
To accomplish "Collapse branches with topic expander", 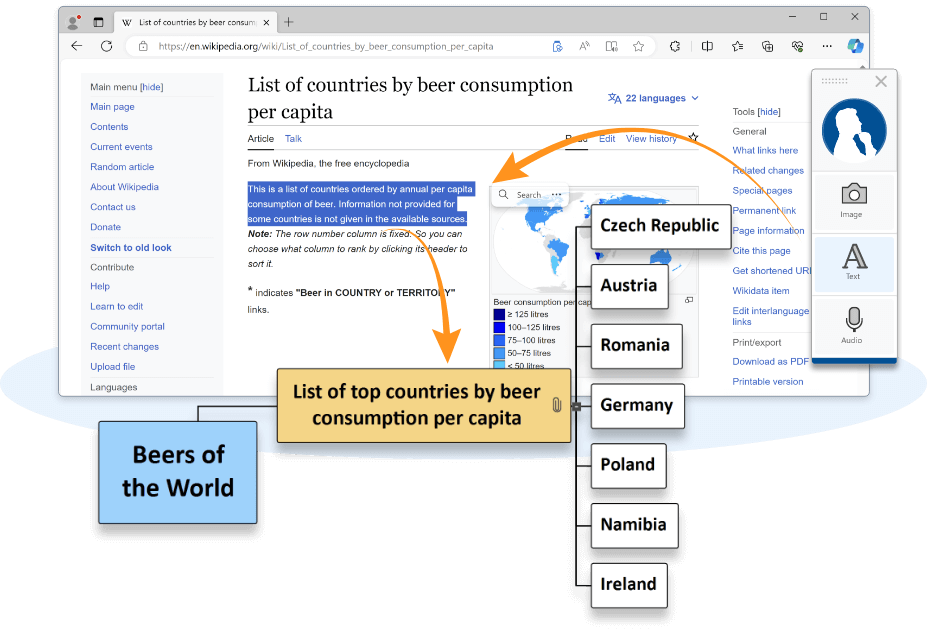I will click(x=576, y=406).
